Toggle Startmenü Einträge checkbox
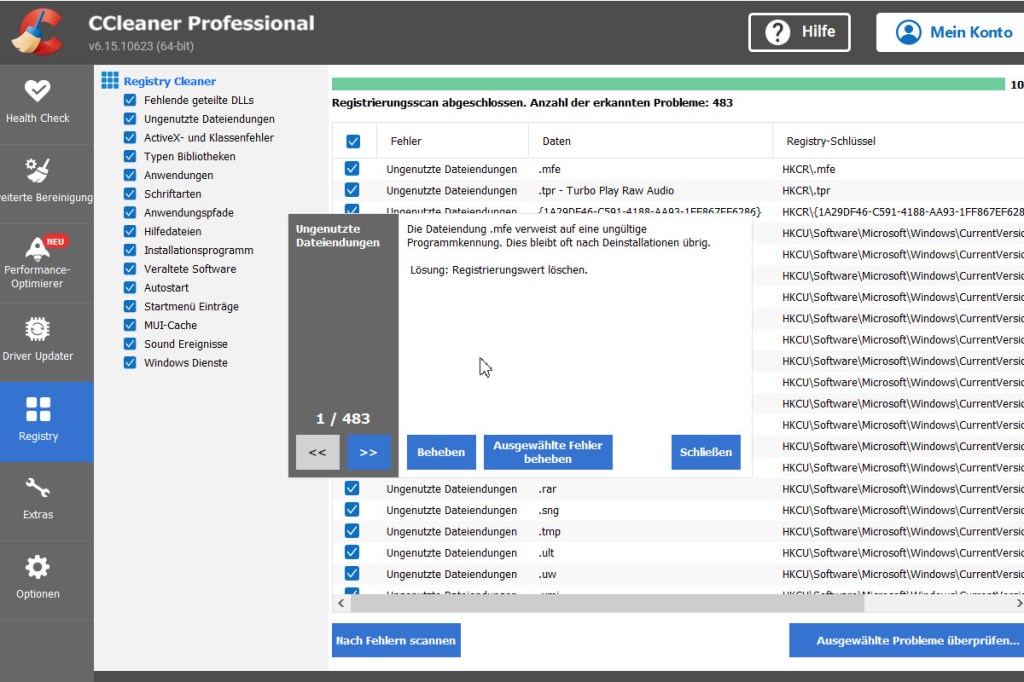Image resolution: width=1024 pixels, height=682 pixels. (130, 306)
